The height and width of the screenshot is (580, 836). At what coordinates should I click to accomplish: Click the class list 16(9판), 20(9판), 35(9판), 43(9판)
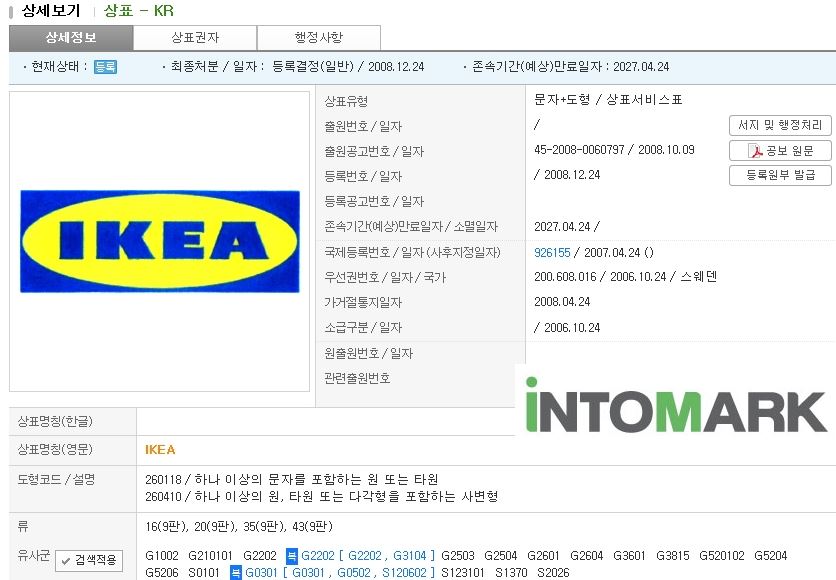(239, 527)
